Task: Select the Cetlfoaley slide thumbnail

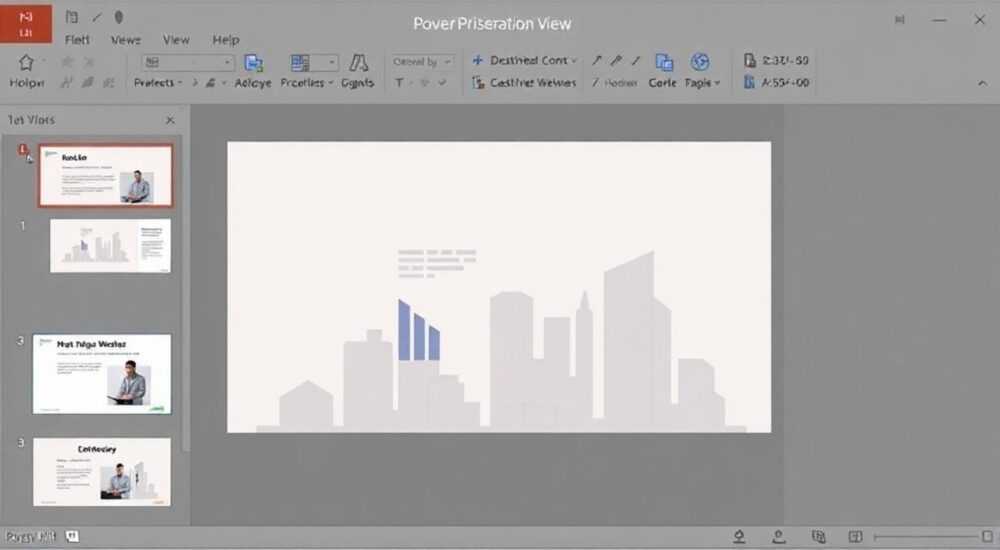Action: click(x=102, y=472)
